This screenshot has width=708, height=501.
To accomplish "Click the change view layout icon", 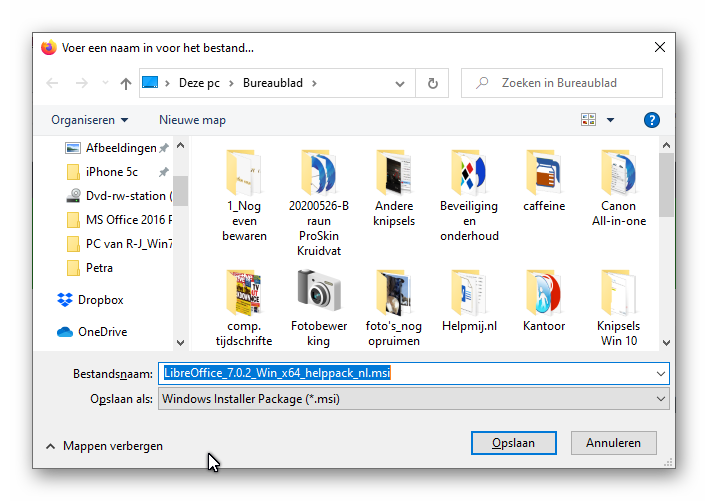I will (x=588, y=120).
